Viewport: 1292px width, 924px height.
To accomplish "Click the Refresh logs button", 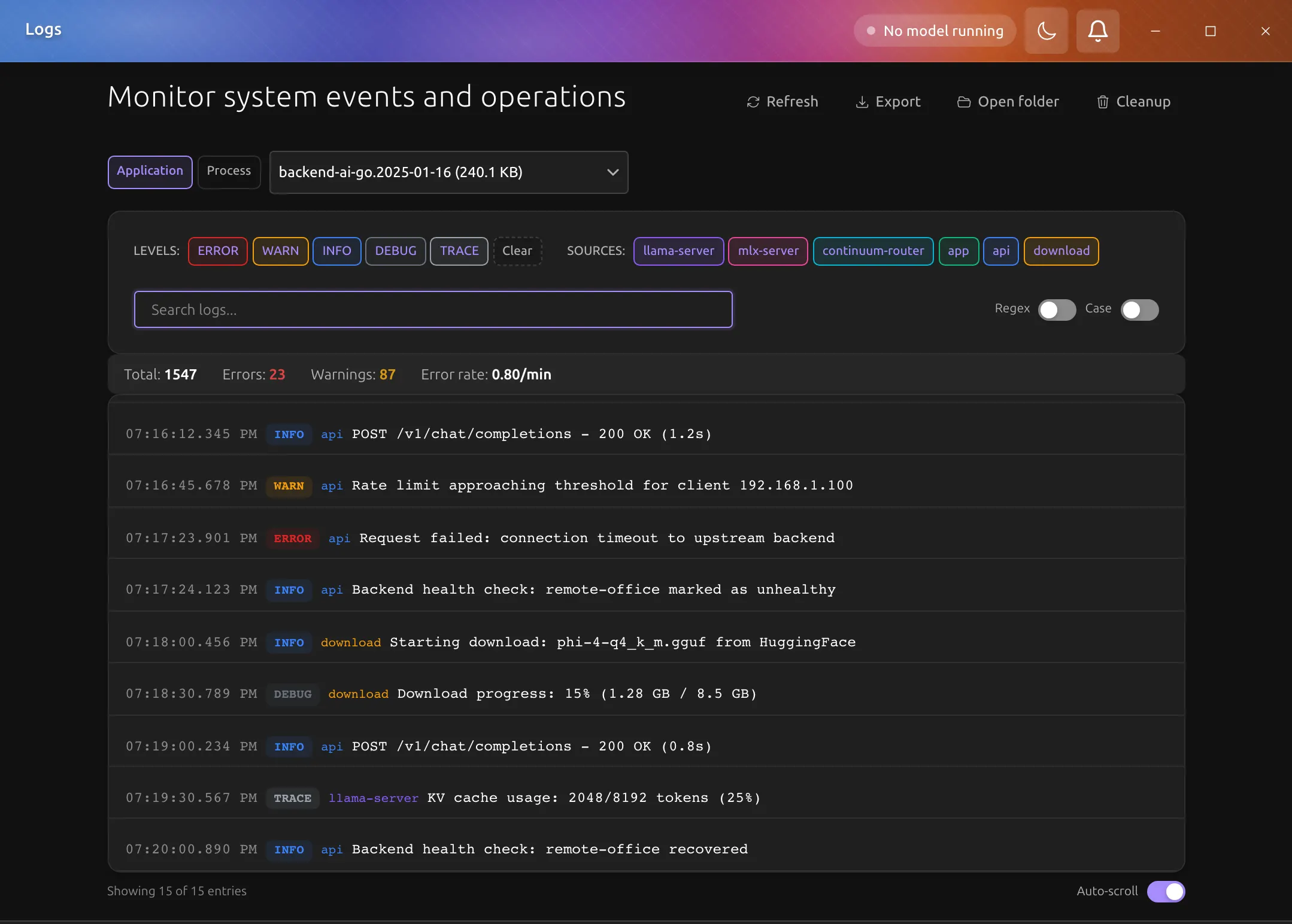I will pos(783,102).
